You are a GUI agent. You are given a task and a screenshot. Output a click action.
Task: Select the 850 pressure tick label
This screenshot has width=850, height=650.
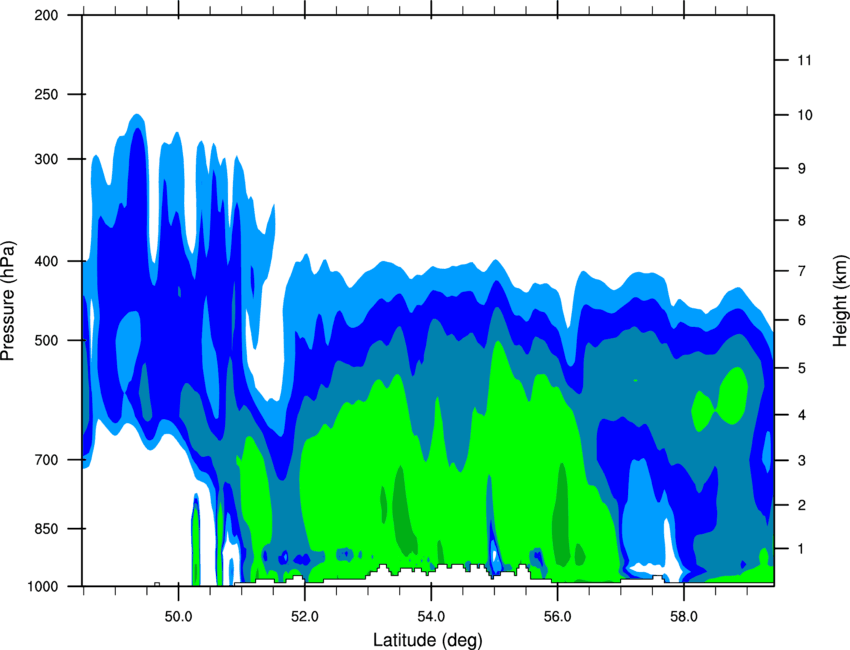tap(46, 529)
